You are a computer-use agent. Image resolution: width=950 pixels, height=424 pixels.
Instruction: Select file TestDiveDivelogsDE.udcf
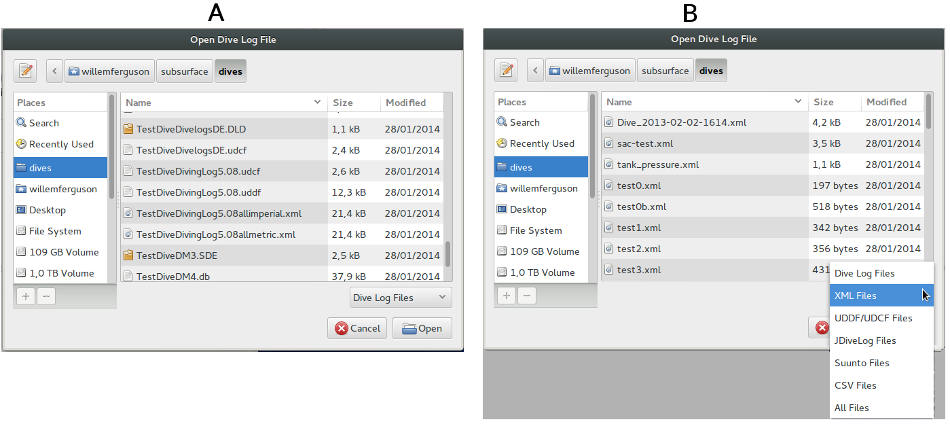coord(282,150)
